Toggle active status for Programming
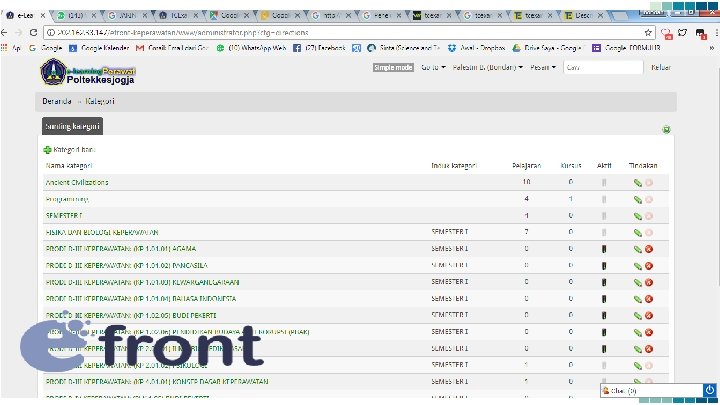This screenshot has height=405, width=720. pos(604,199)
